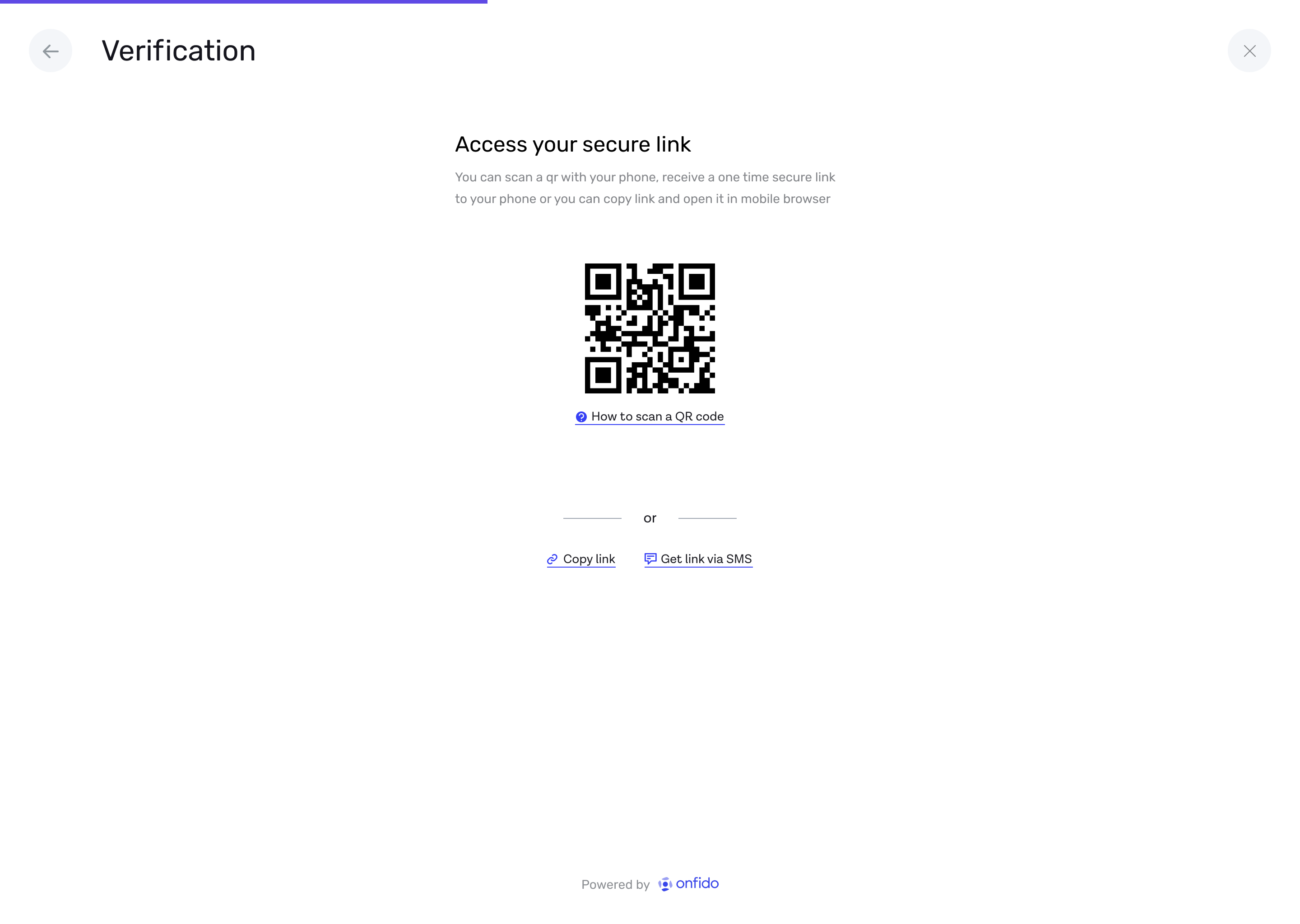Close the Verification dialog with X
Screen dimensions: 1300x924
click(x=1249, y=51)
